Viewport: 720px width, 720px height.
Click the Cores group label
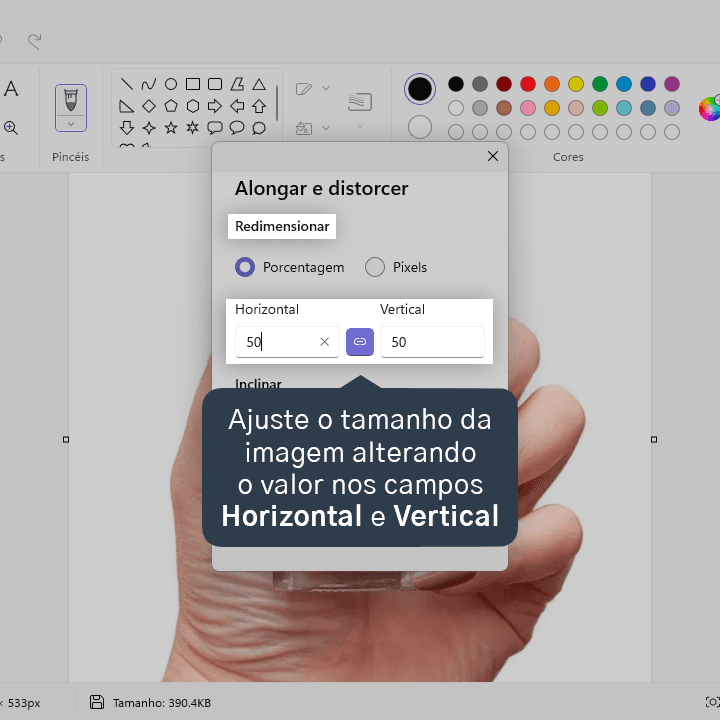568,157
